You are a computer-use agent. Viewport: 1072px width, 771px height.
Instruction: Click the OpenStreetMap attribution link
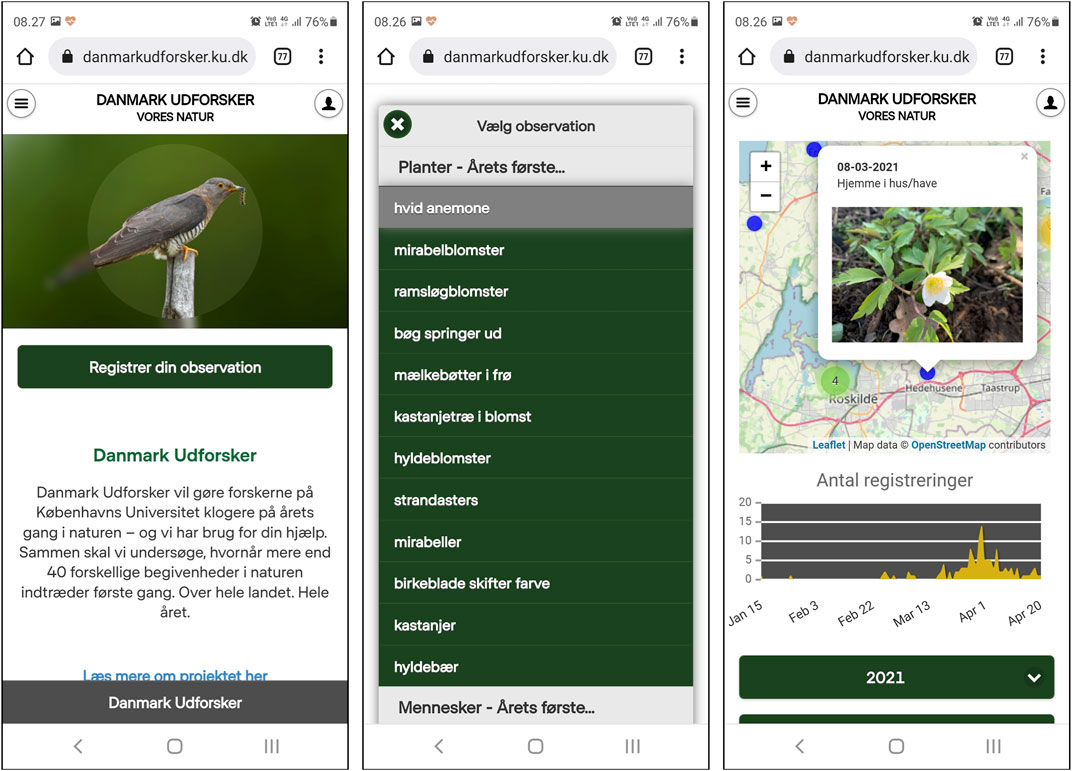click(948, 445)
